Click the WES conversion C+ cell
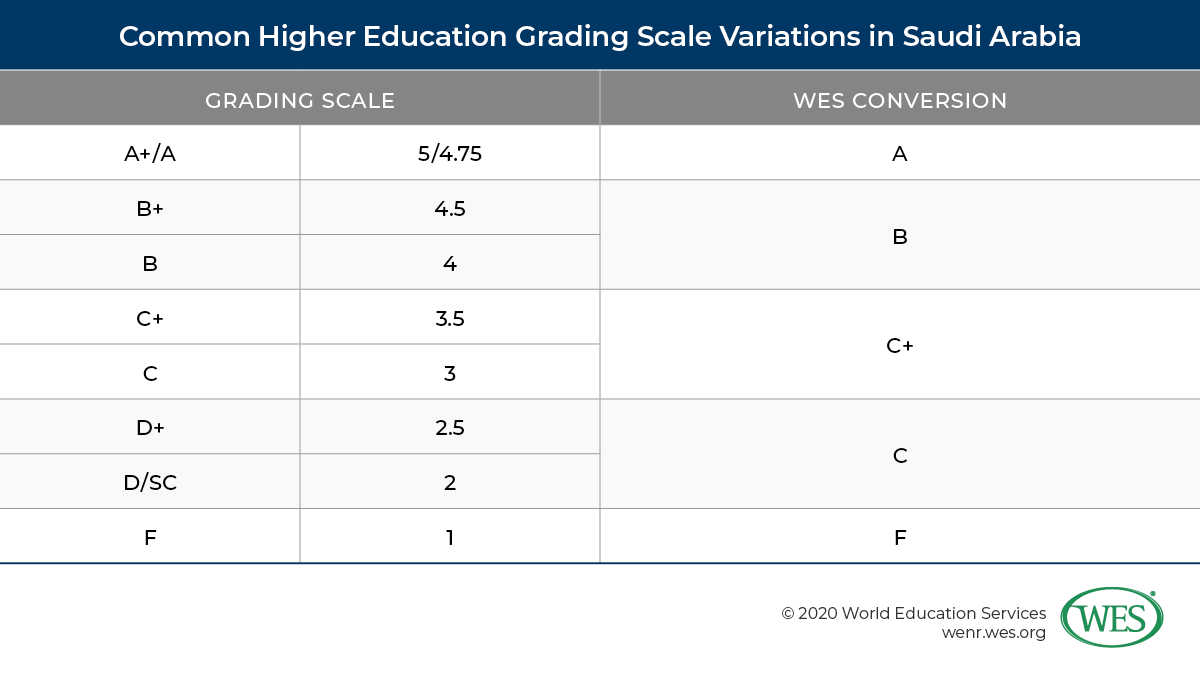This screenshot has width=1200, height=680. [899, 346]
